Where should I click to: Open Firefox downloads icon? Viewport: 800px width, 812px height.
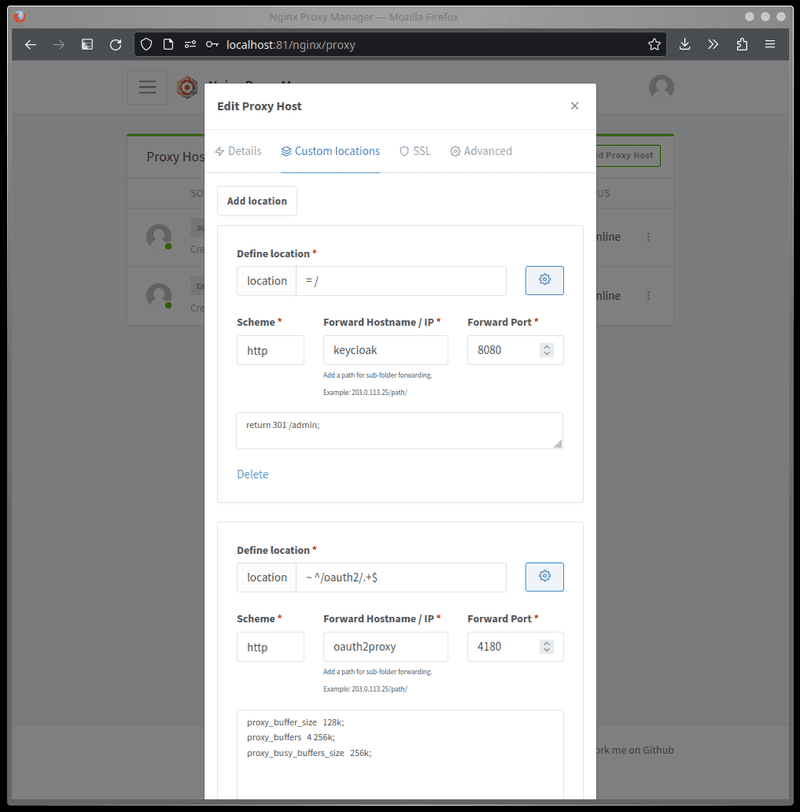(x=685, y=45)
